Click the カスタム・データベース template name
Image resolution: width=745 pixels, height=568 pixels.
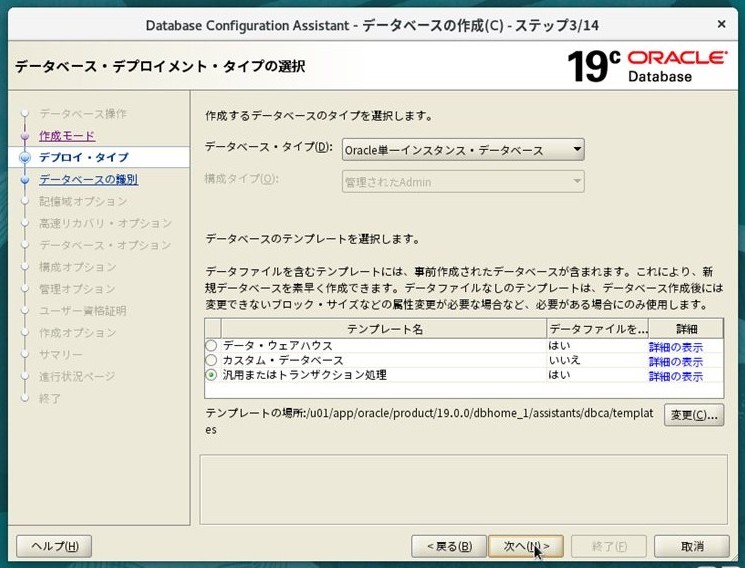[283, 360]
